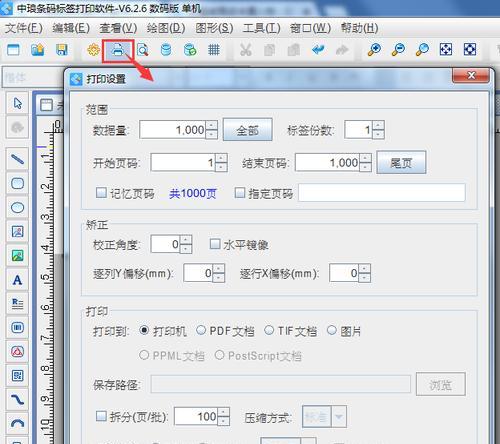Increase the 数据量 spinner value
Screen dimensions: 500x444
tap(211, 125)
